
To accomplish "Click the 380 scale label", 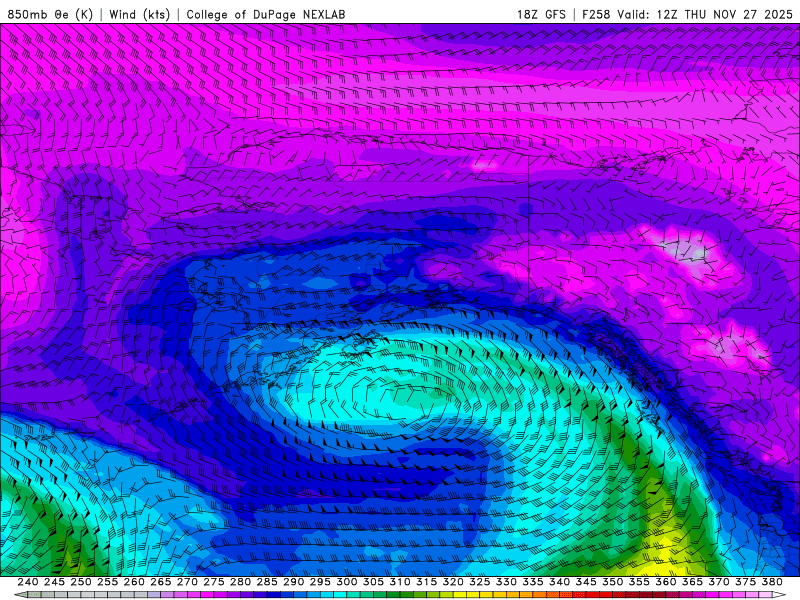I will point(772,582).
